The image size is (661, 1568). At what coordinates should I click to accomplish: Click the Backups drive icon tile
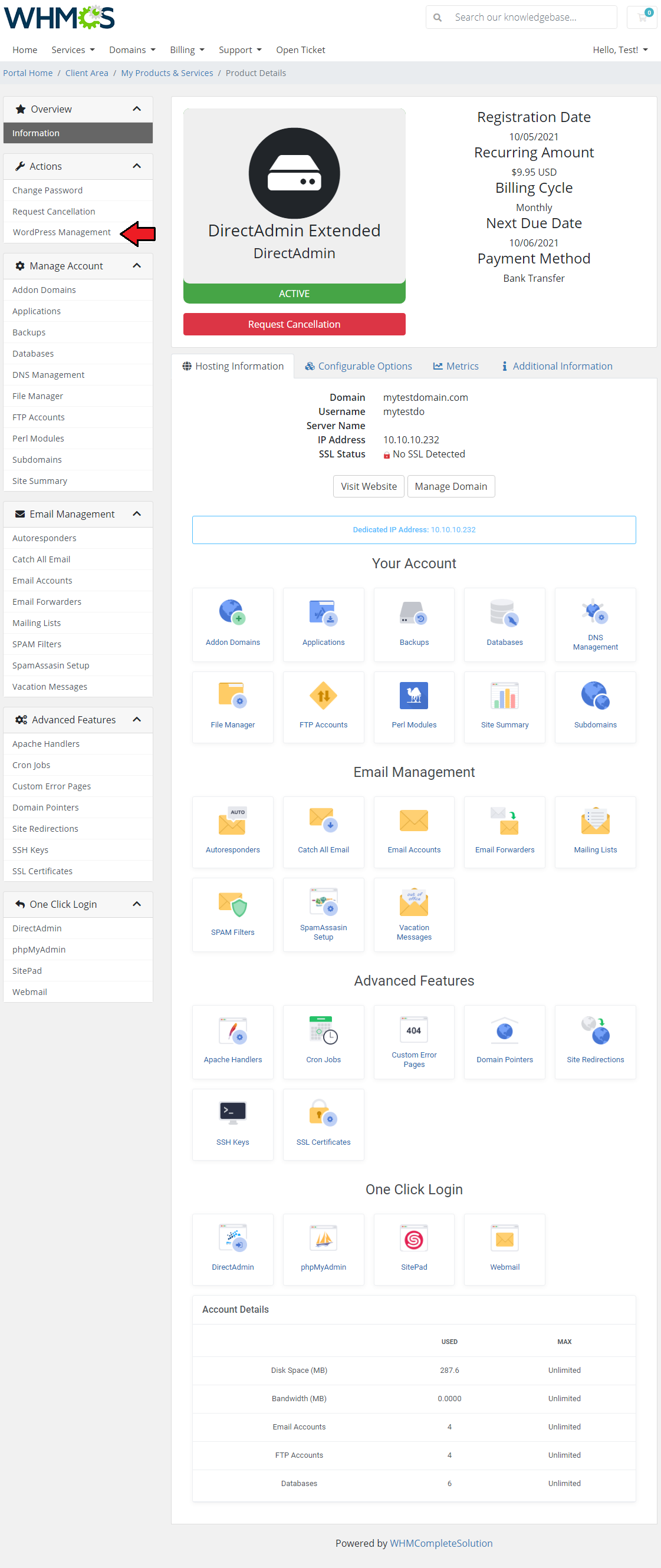(x=414, y=624)
